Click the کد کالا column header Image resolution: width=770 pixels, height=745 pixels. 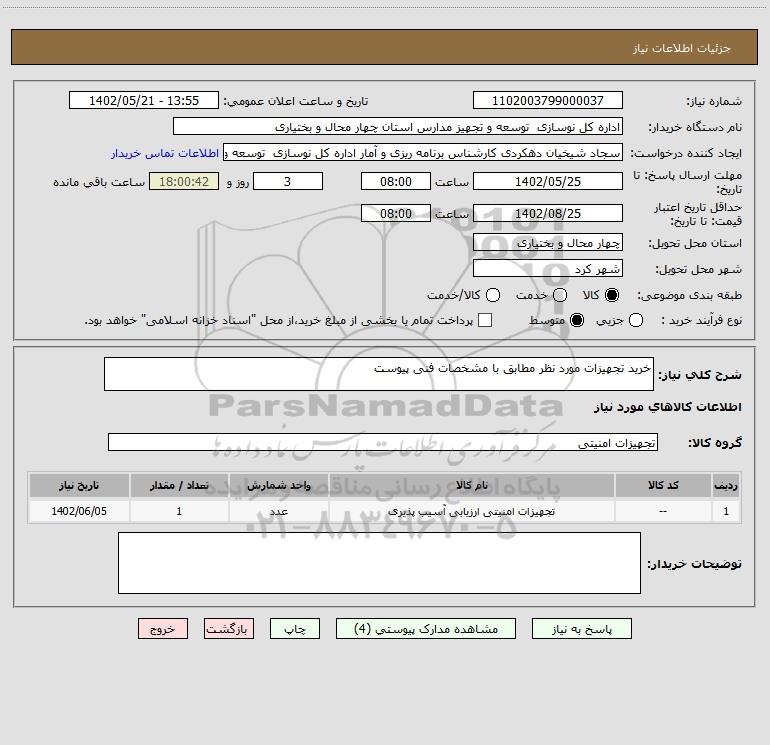coord(663,485)
